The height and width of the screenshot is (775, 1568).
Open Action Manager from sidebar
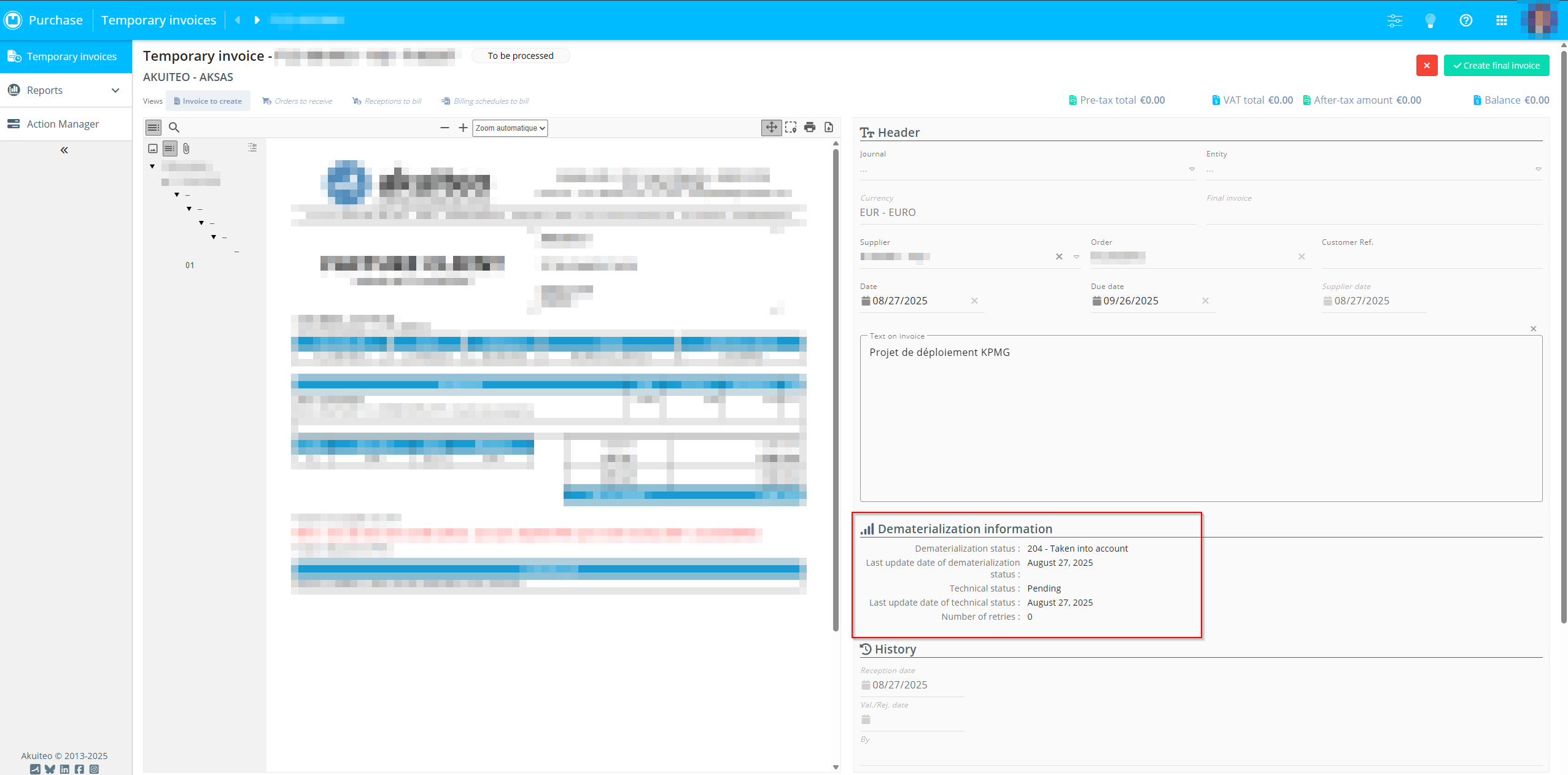63,124
